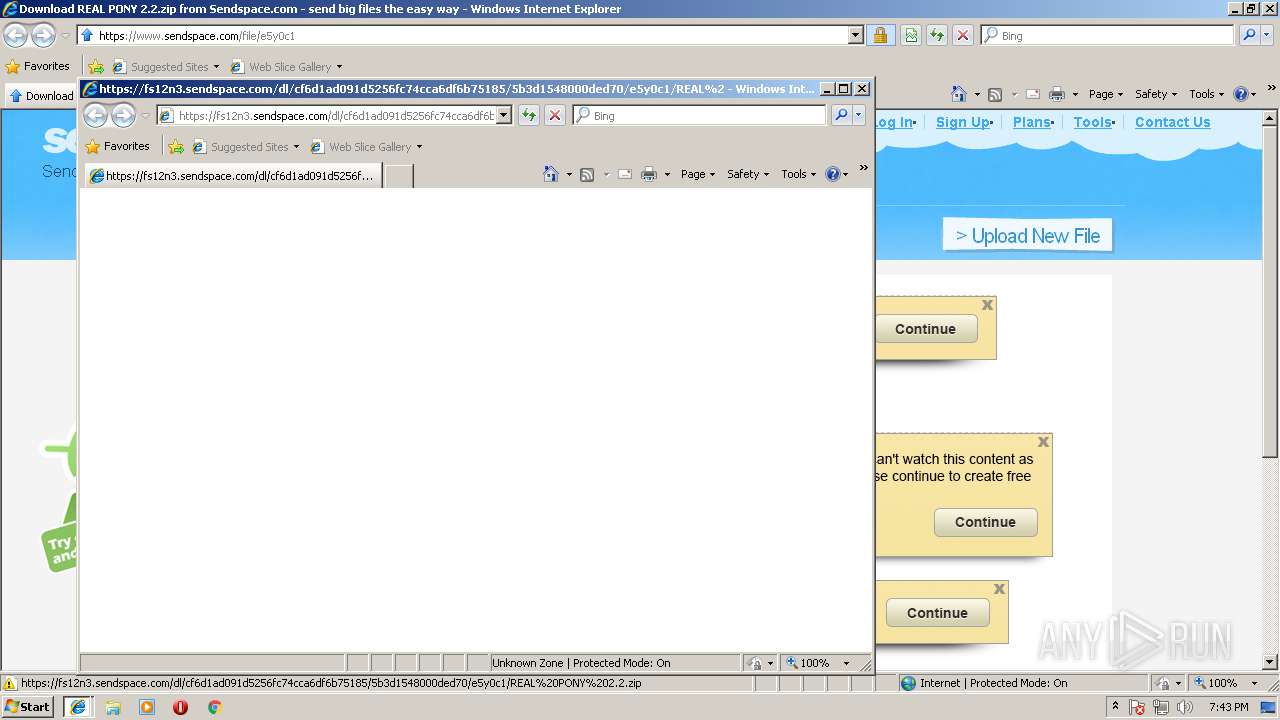
Task: Click Home icon in main window command bar
Action: point(958,94)
